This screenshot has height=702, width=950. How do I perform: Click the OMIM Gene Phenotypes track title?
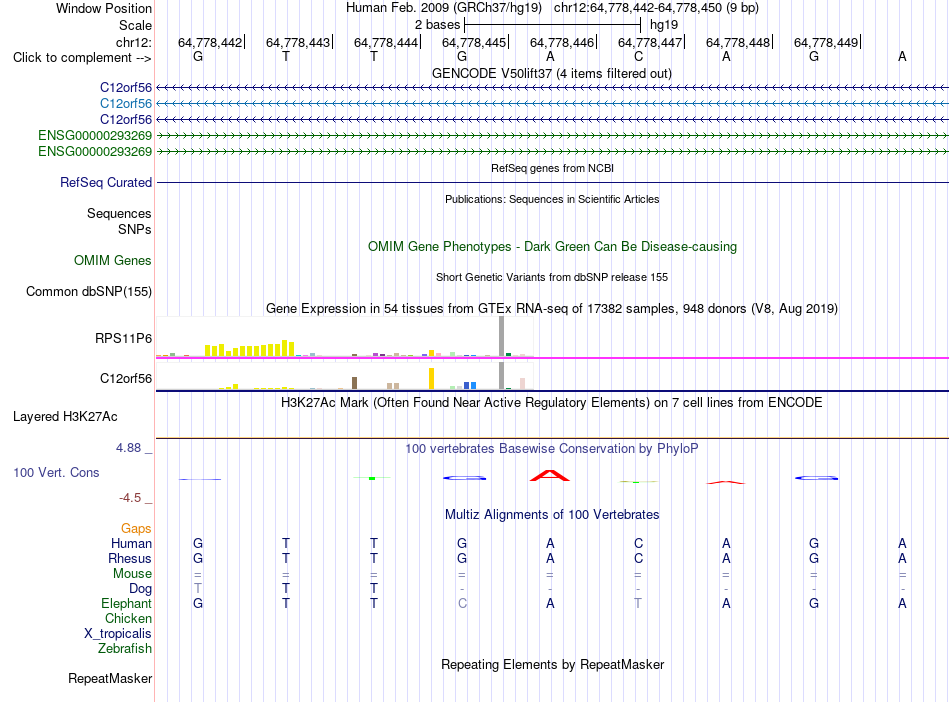pyautogui.click(x=553, y=247)
